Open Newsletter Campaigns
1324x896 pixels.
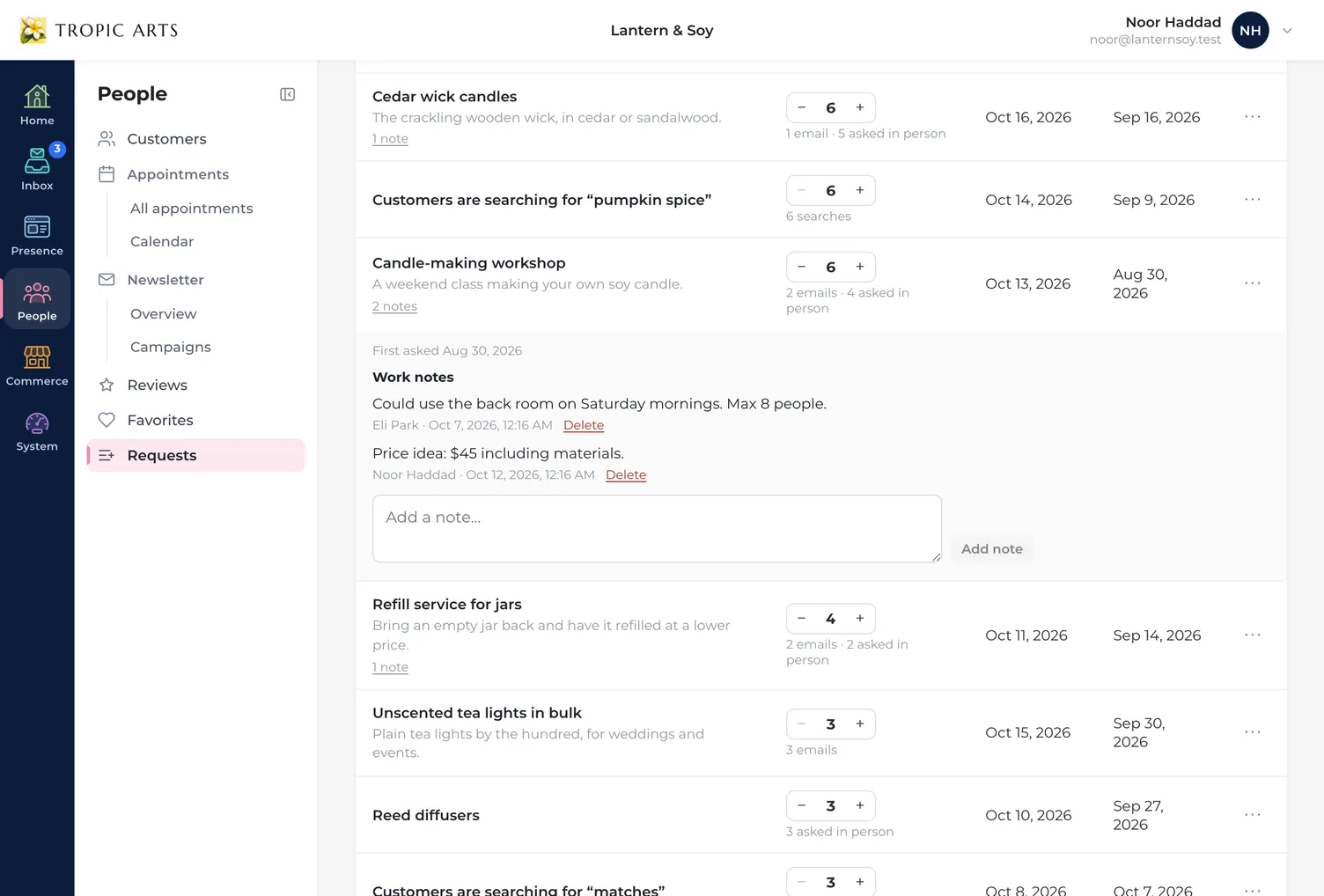tap(171, 347)
